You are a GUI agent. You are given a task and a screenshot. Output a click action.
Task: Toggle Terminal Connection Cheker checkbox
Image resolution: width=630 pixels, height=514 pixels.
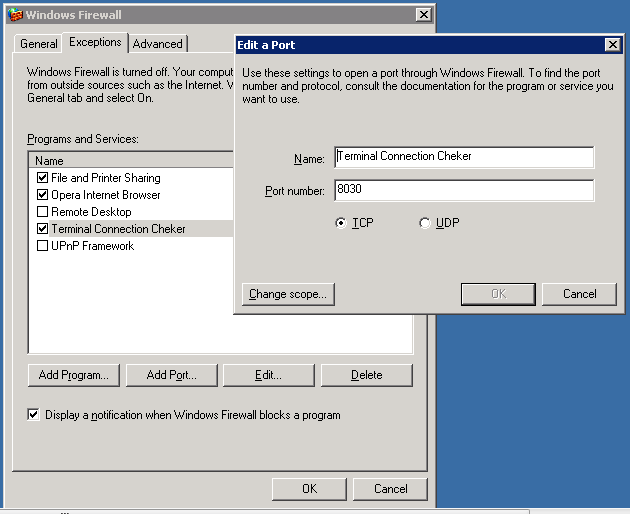[42, 229]
